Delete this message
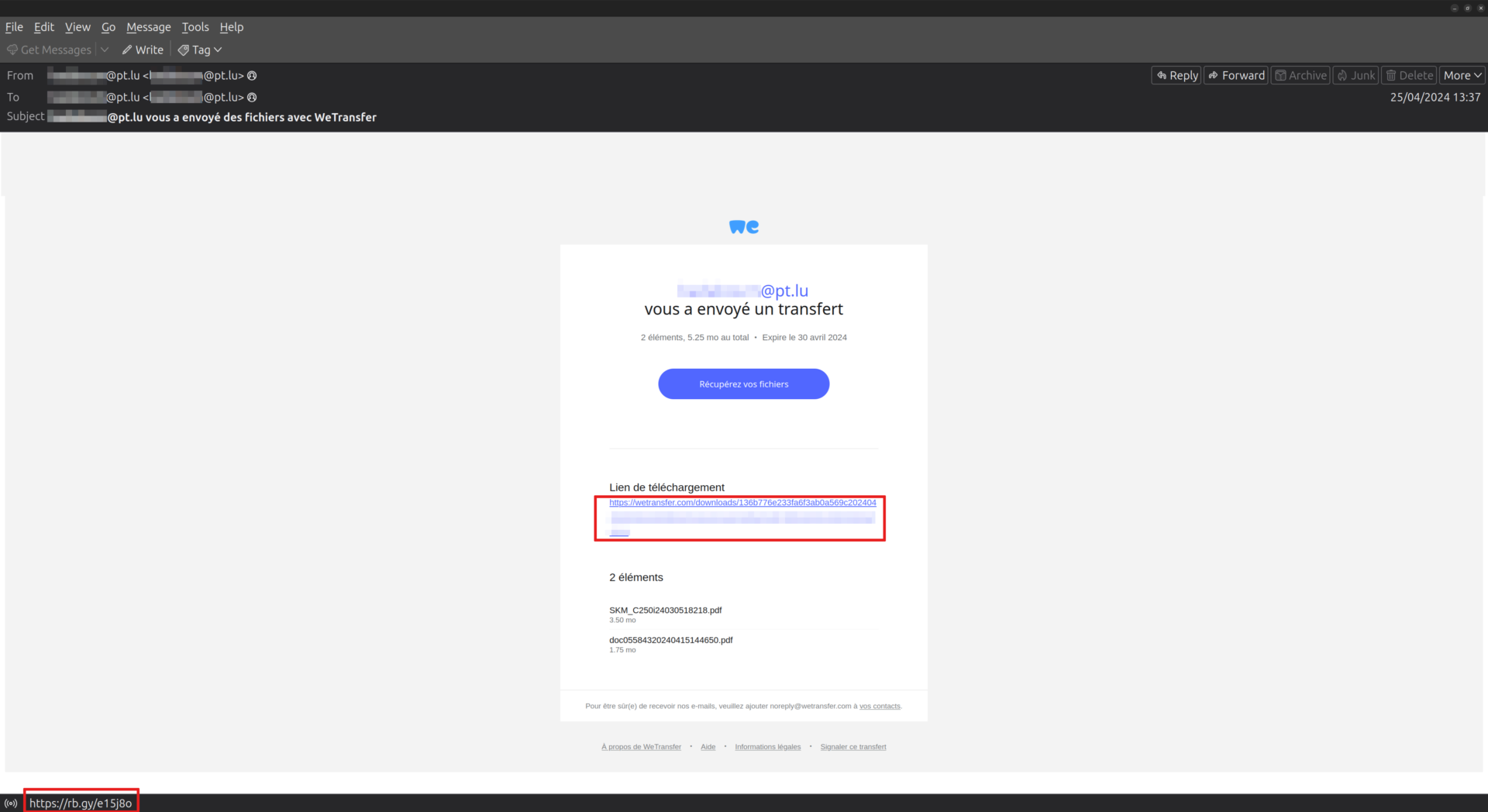1488x812 pixels. tap(1409, 75)
